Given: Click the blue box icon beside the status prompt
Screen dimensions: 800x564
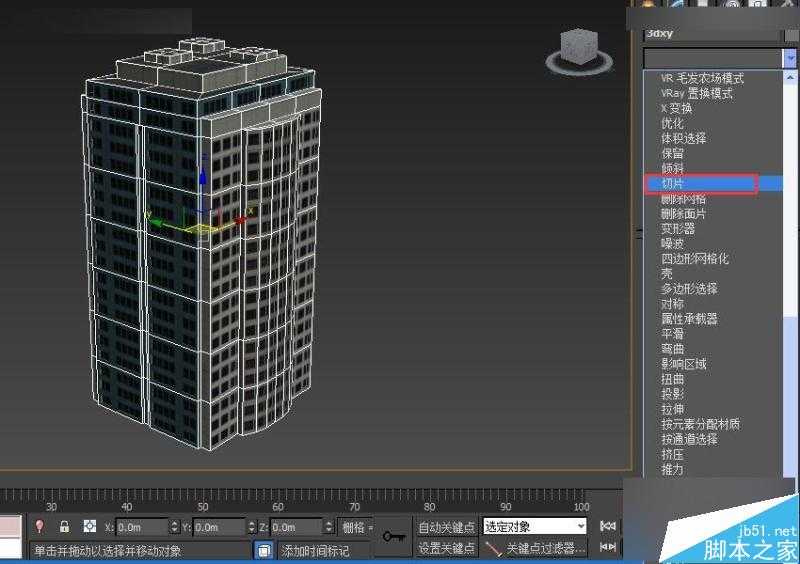Looking at the screenshot, I should coord(264,550).
